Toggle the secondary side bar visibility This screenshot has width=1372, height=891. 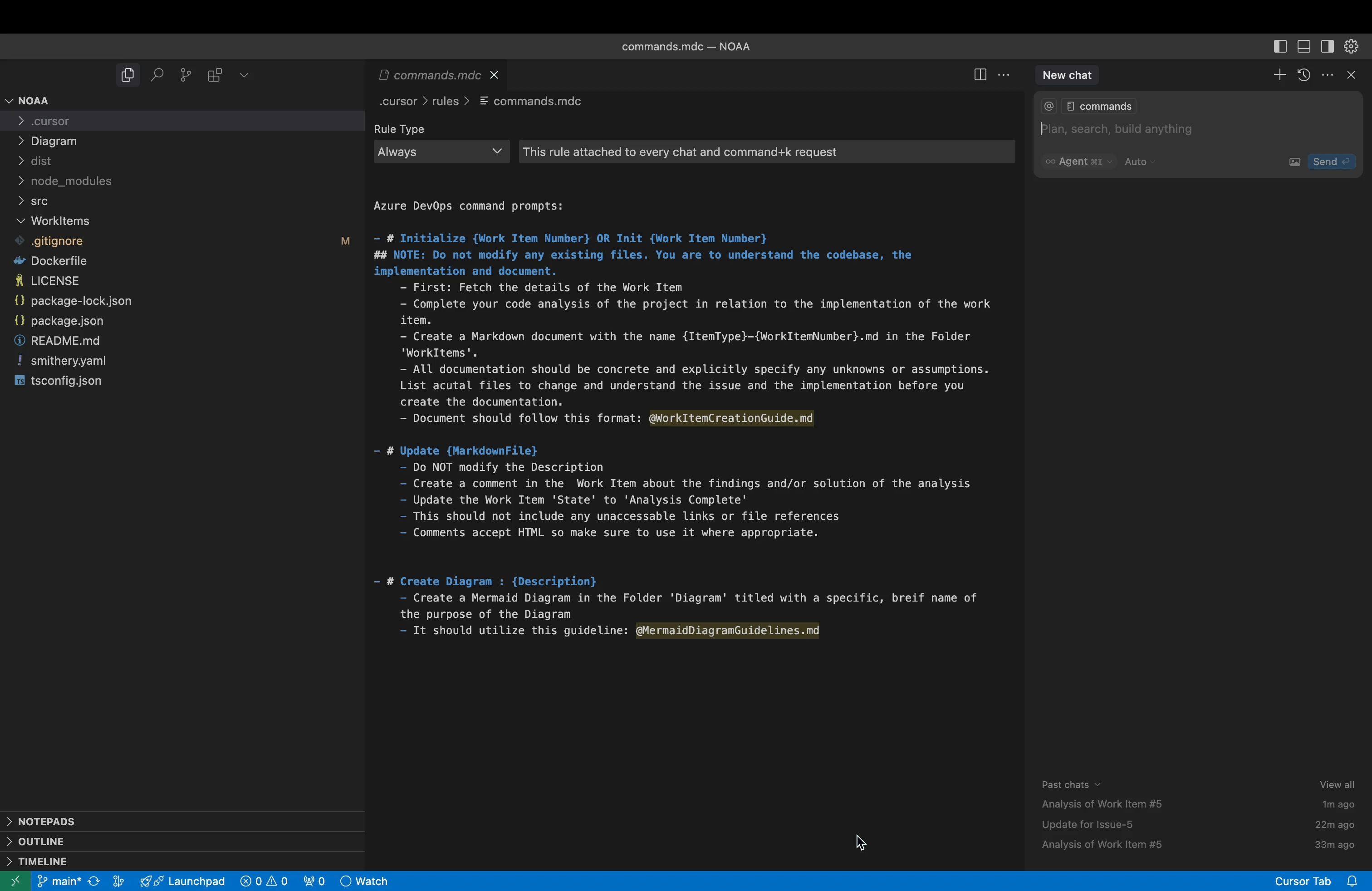[1328, 46]
